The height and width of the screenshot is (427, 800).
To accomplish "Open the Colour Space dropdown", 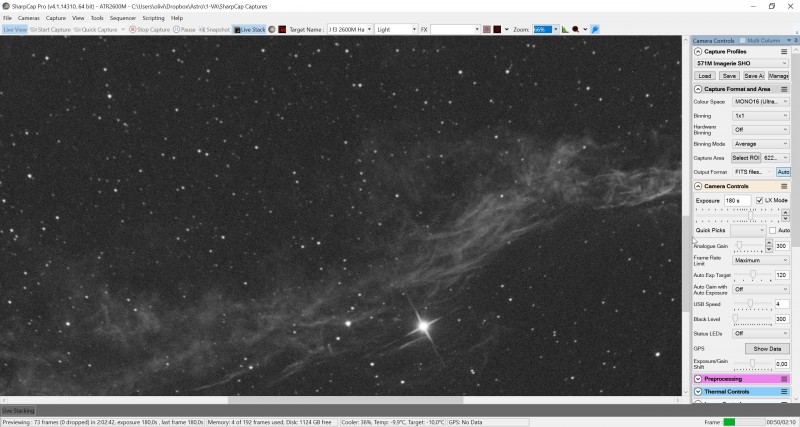I will click(x=761, y=102).
